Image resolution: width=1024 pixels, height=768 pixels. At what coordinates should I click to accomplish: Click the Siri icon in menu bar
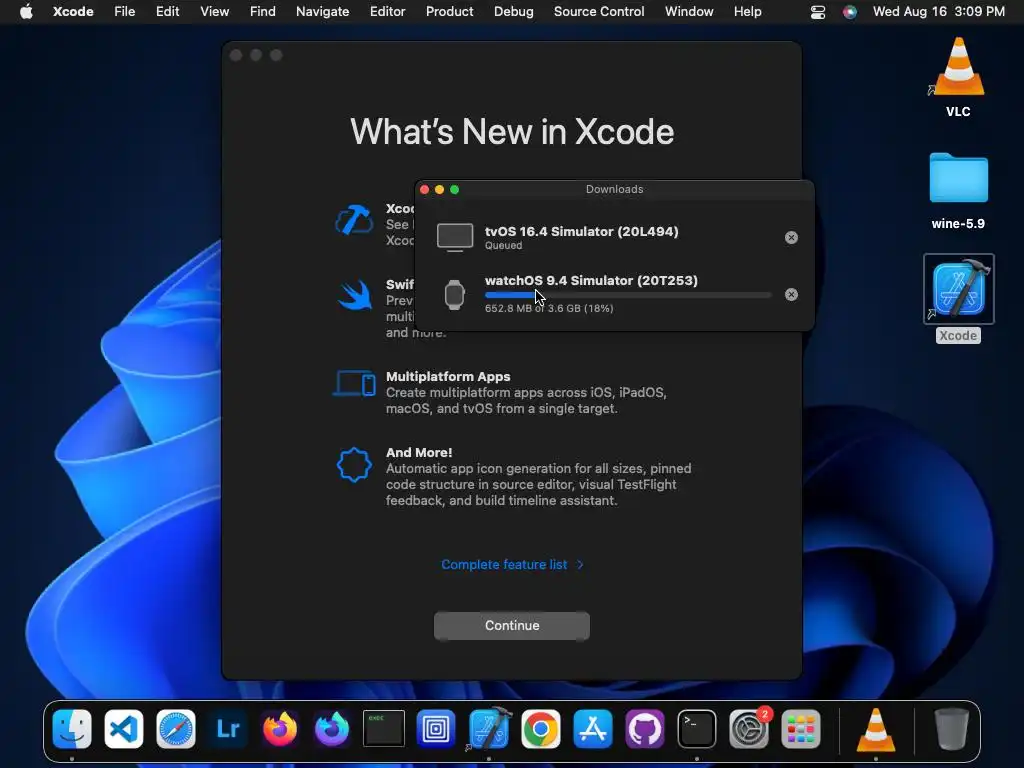850,12
